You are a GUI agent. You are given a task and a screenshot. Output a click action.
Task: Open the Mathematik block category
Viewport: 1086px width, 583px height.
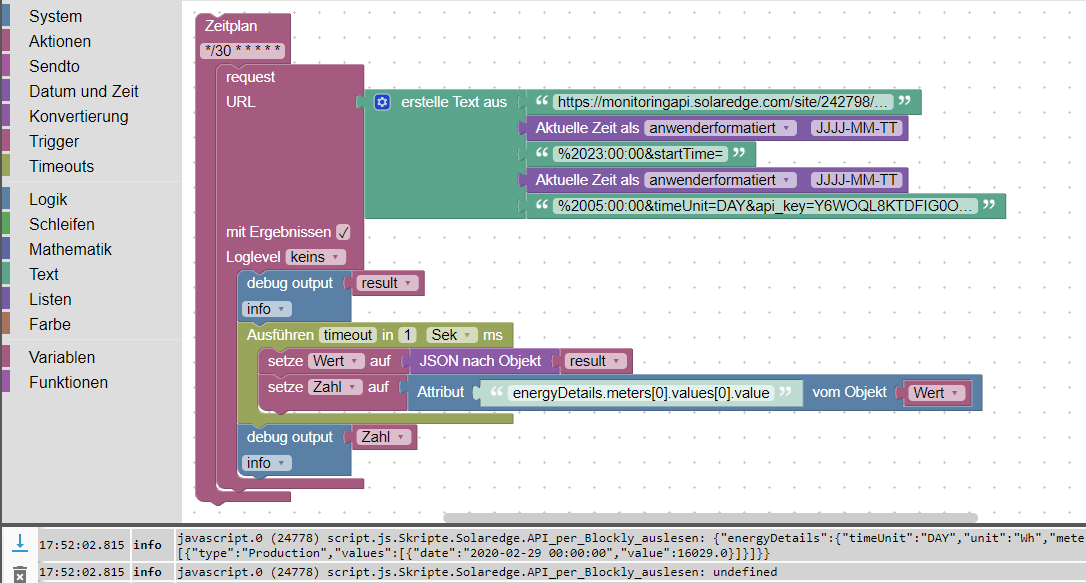pos(70,249)
